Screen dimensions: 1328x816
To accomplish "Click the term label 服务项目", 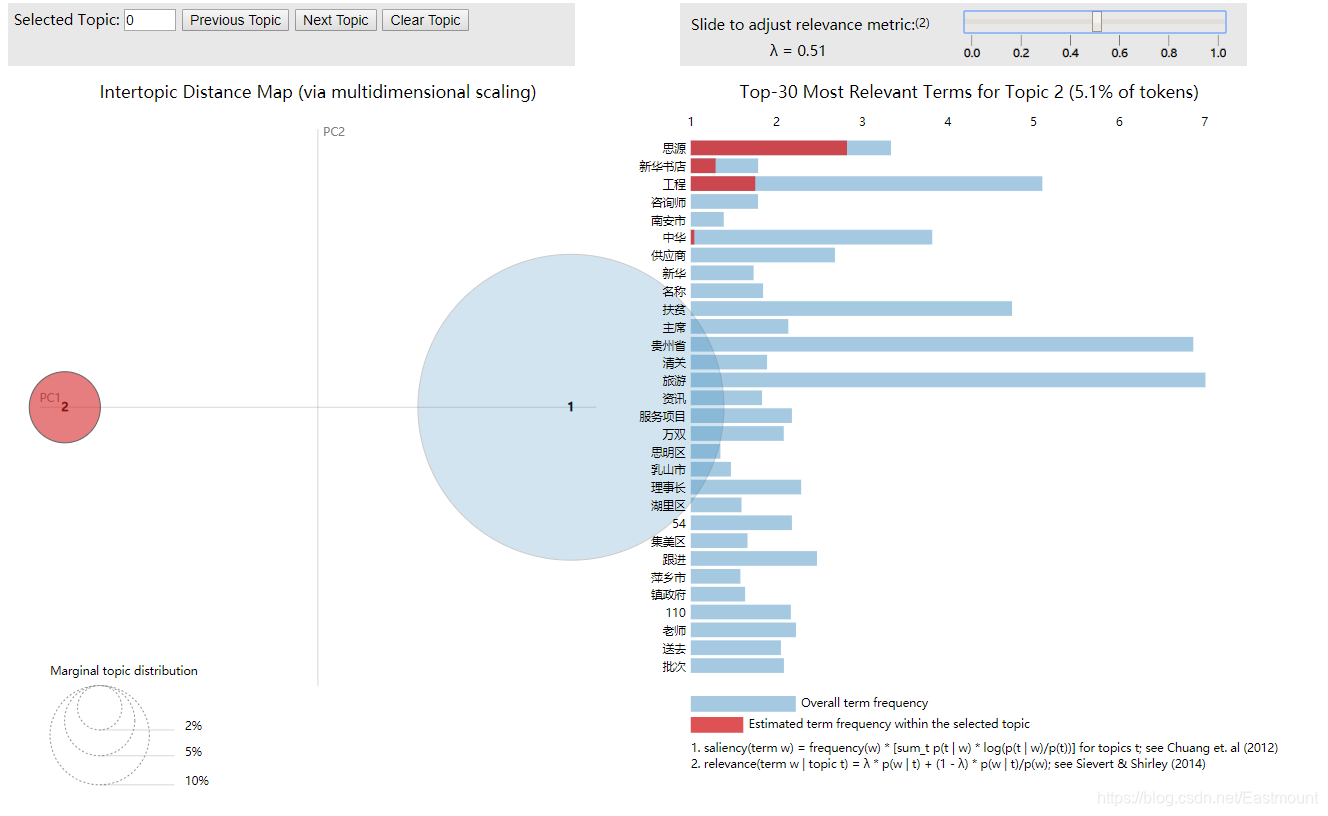I will point(663,416).
